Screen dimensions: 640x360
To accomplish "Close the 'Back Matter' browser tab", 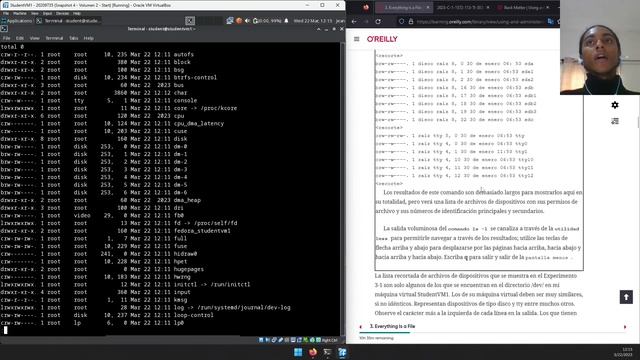I will point(547,7).
